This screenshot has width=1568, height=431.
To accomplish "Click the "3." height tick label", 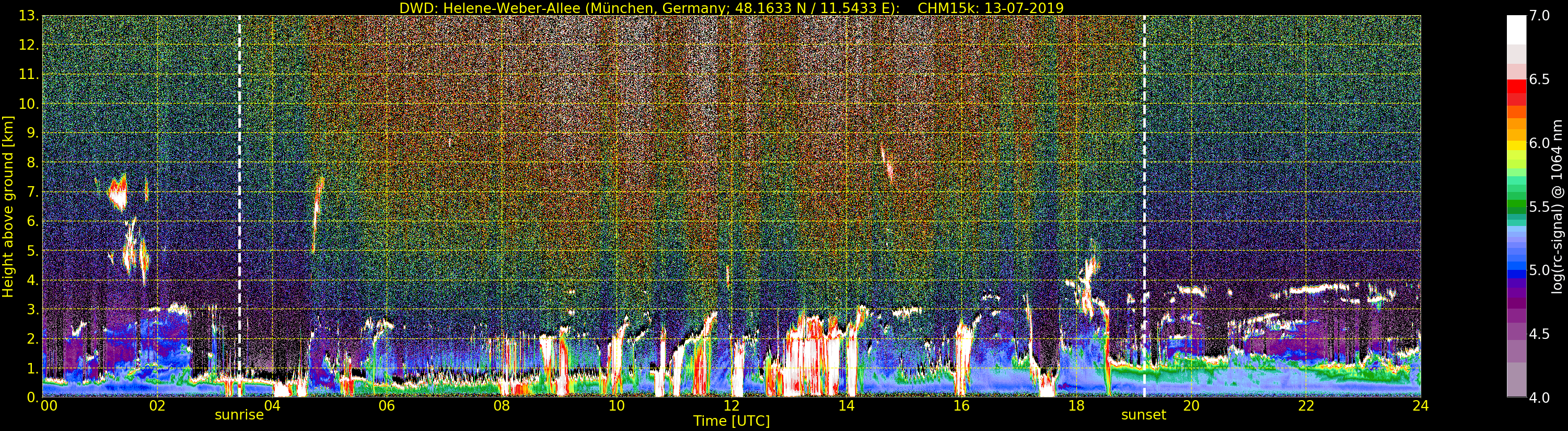I will 32,309.
